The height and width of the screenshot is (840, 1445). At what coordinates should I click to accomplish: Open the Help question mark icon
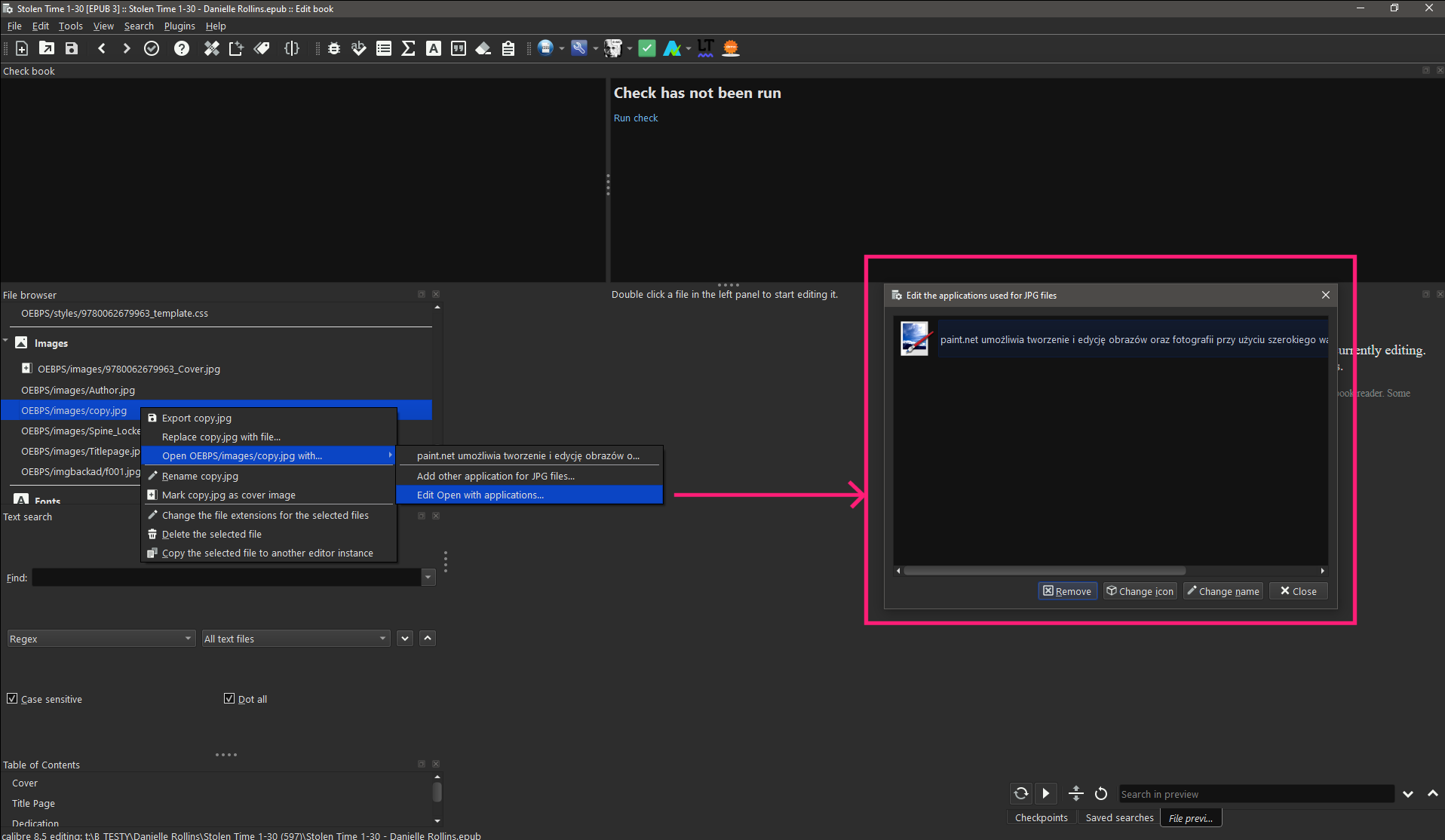[x=182, y=48]
